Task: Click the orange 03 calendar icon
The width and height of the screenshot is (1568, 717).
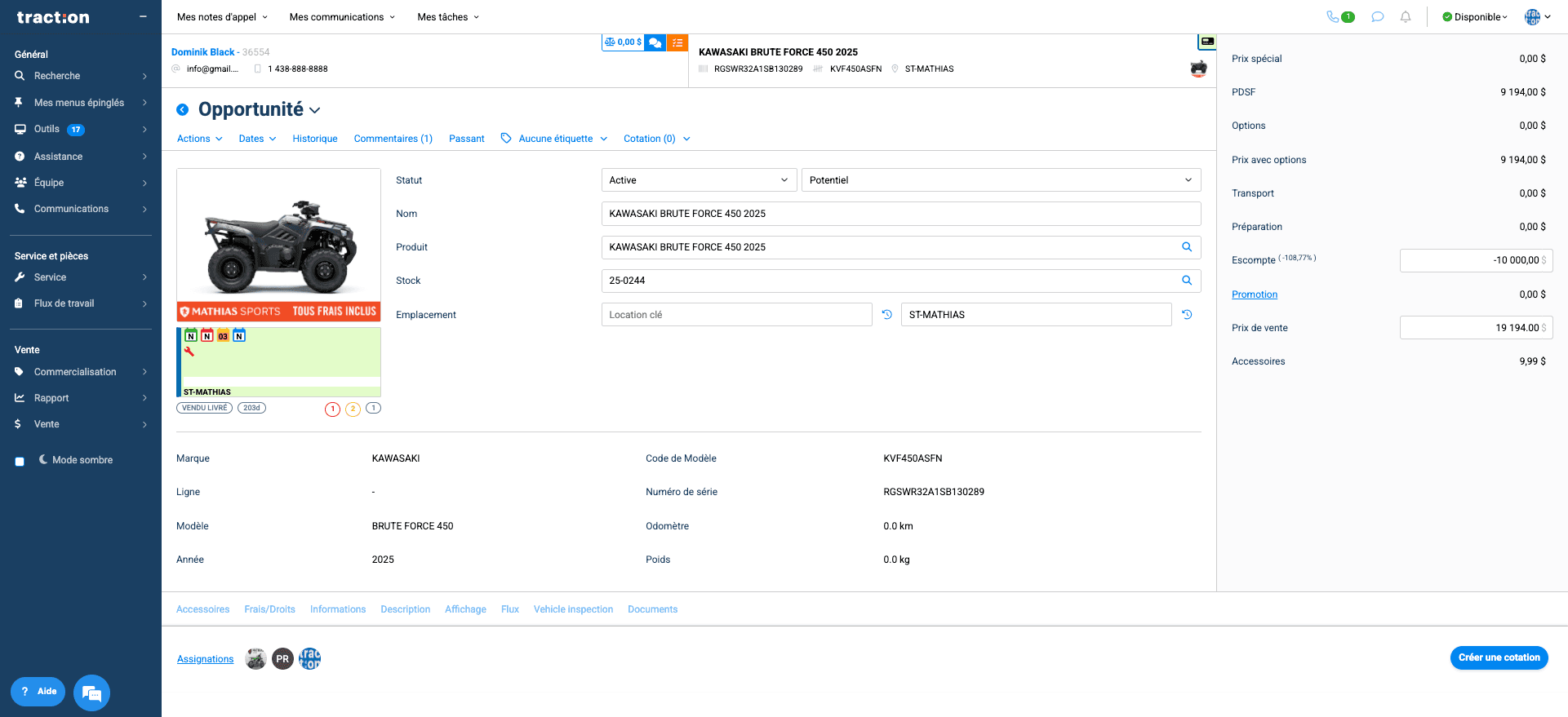Action: point(223,335)
